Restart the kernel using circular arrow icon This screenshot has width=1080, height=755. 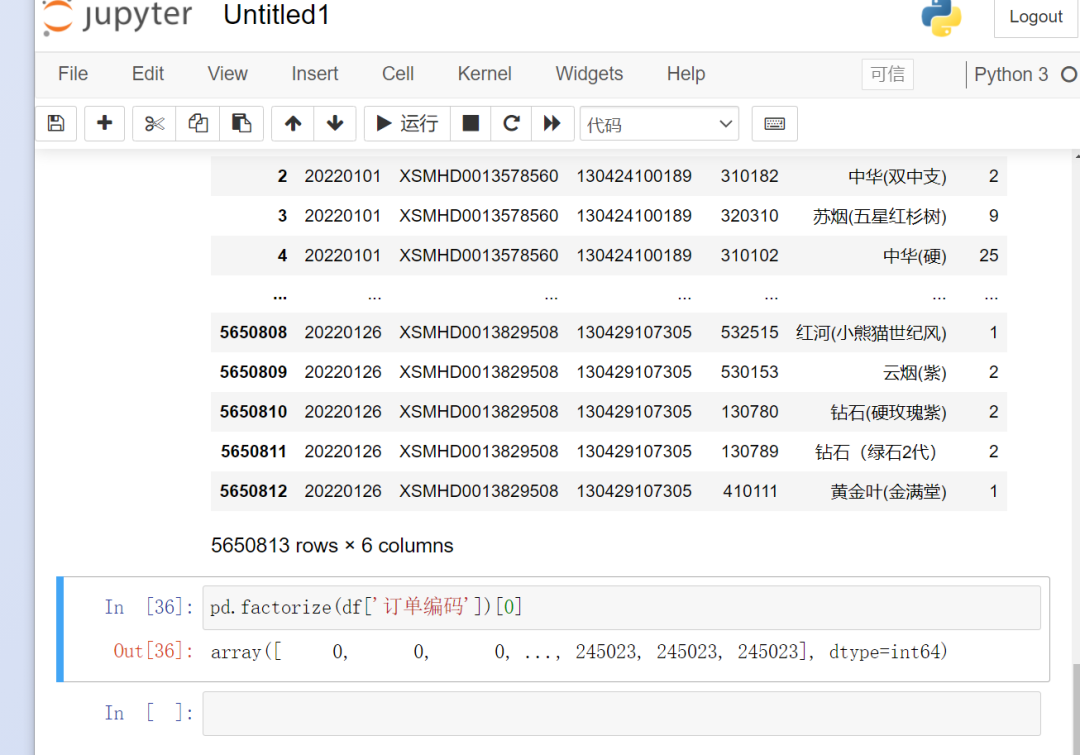pos(511,123)
